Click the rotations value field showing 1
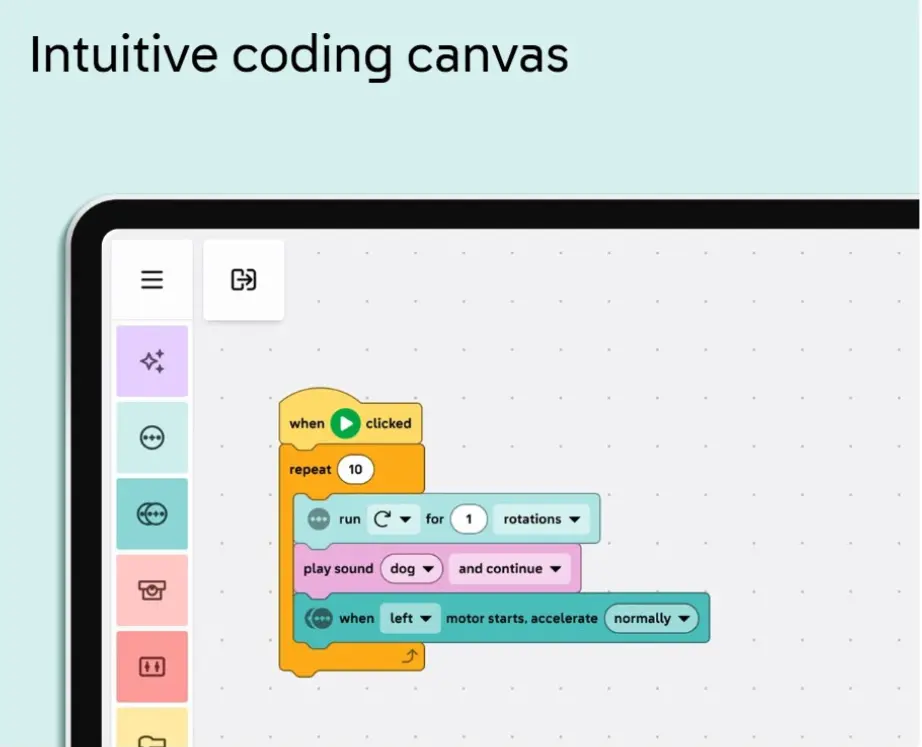 point(468,519)
